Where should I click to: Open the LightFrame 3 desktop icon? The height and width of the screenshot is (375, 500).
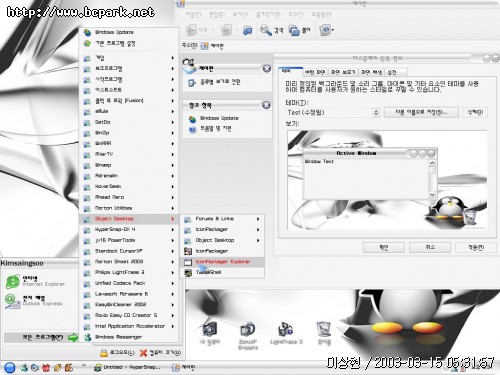tap(286, 333)
